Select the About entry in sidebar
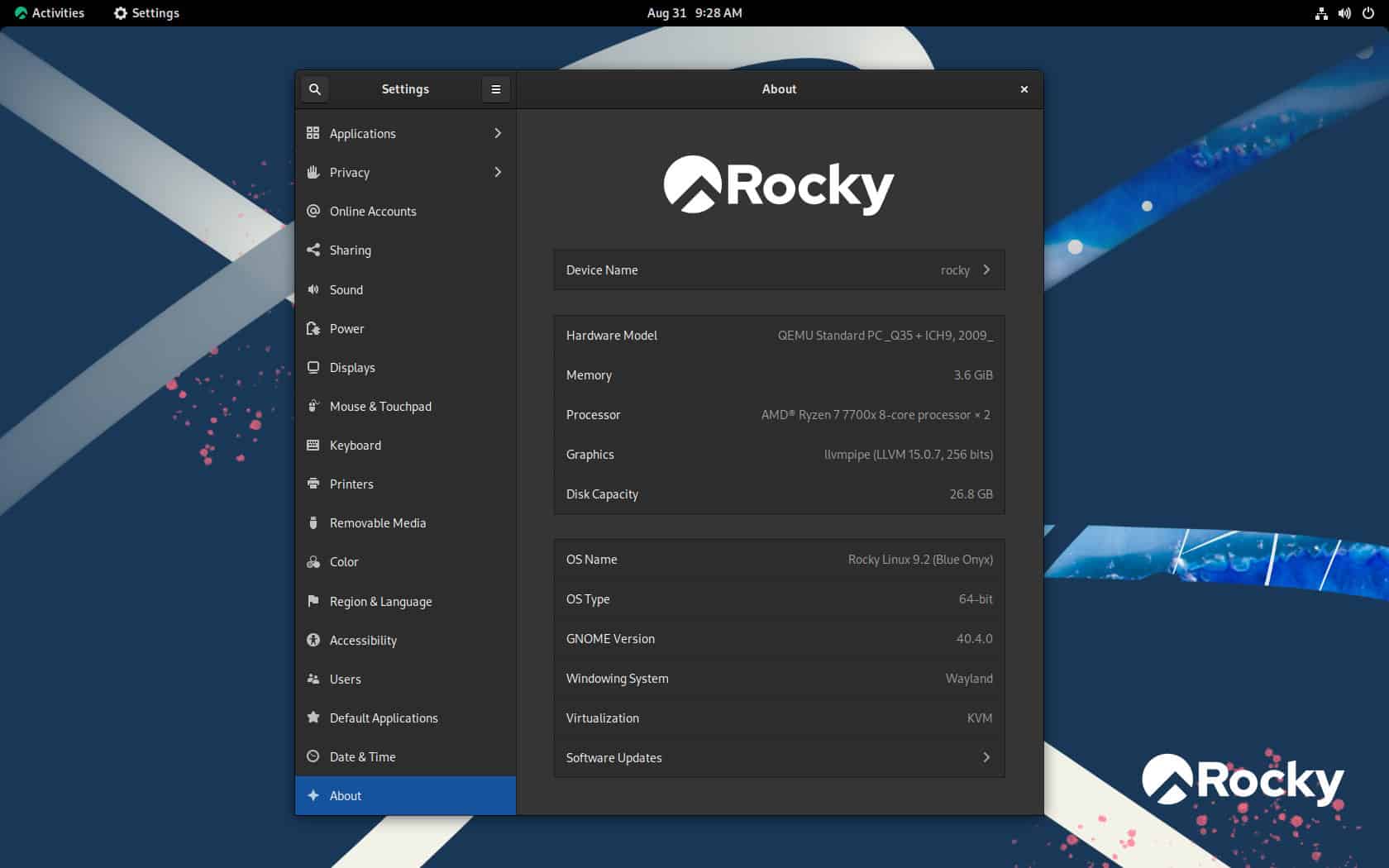 click(x=345, y=795)
